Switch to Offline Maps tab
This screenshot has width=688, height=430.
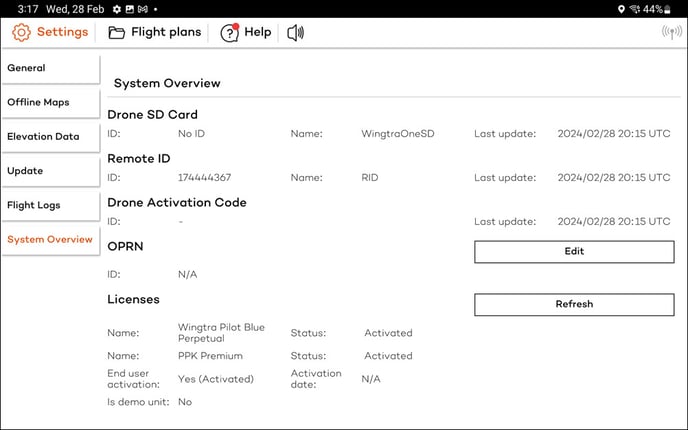coord(51,103)
